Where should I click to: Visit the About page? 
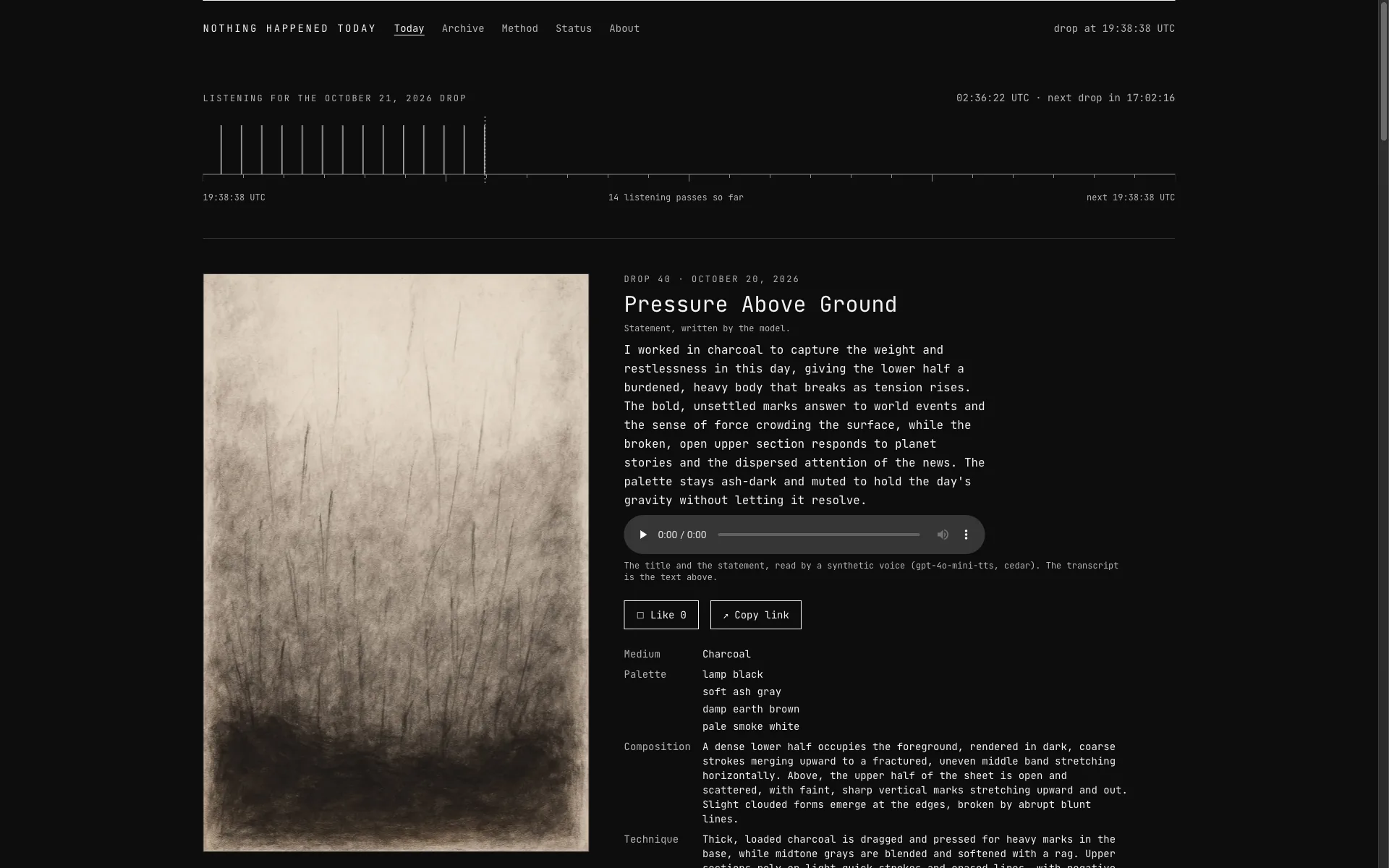tap(624, 29)
